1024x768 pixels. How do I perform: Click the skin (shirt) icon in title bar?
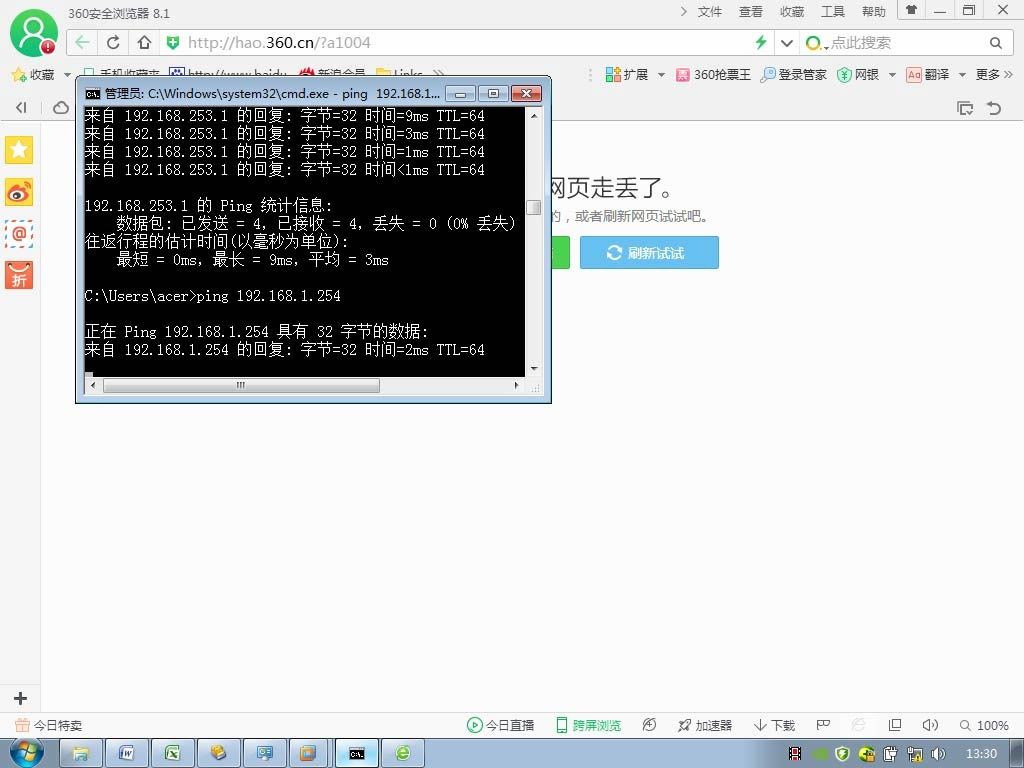click(912, 10)
